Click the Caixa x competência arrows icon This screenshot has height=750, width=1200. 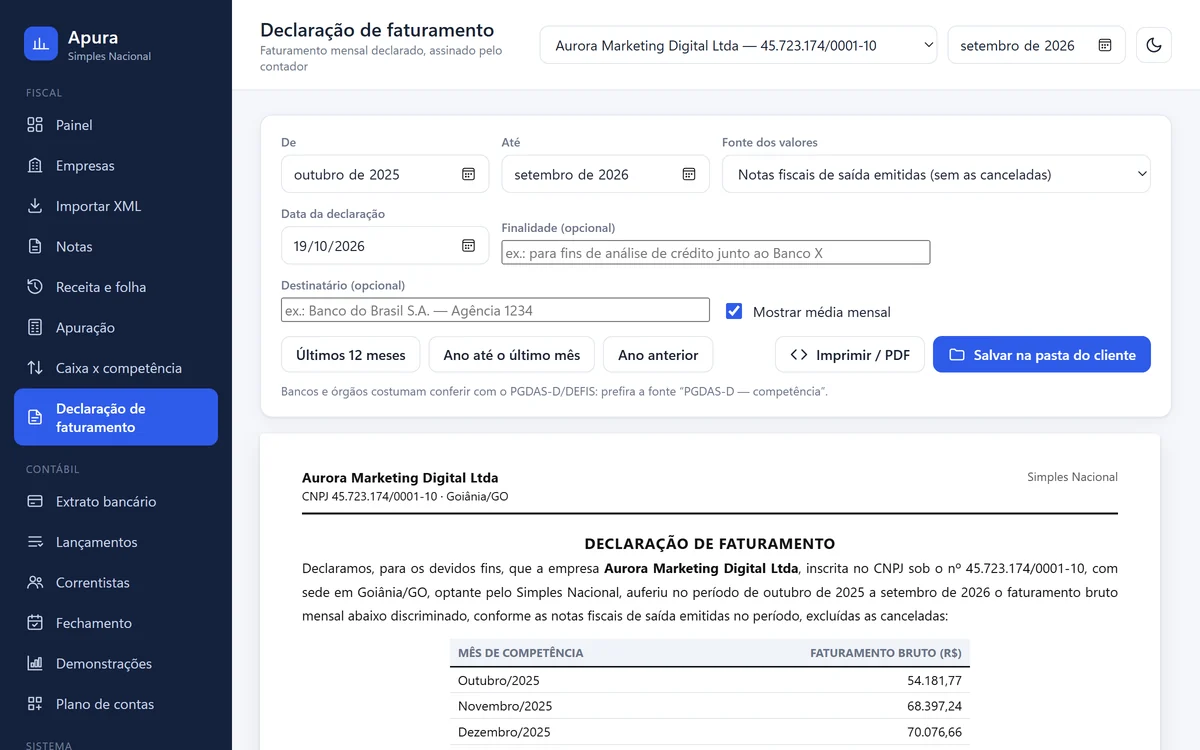click(x=35, y=368)
